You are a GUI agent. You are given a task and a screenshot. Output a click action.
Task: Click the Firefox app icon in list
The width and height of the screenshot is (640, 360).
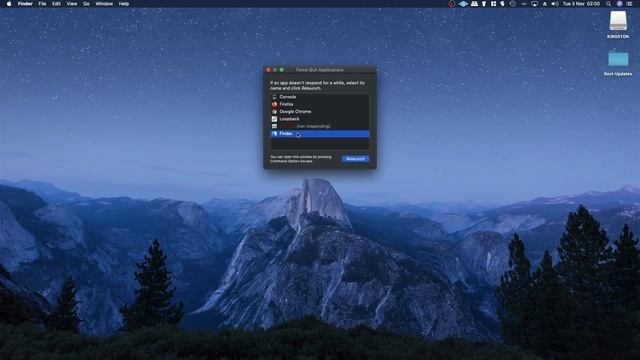(274, 104)
